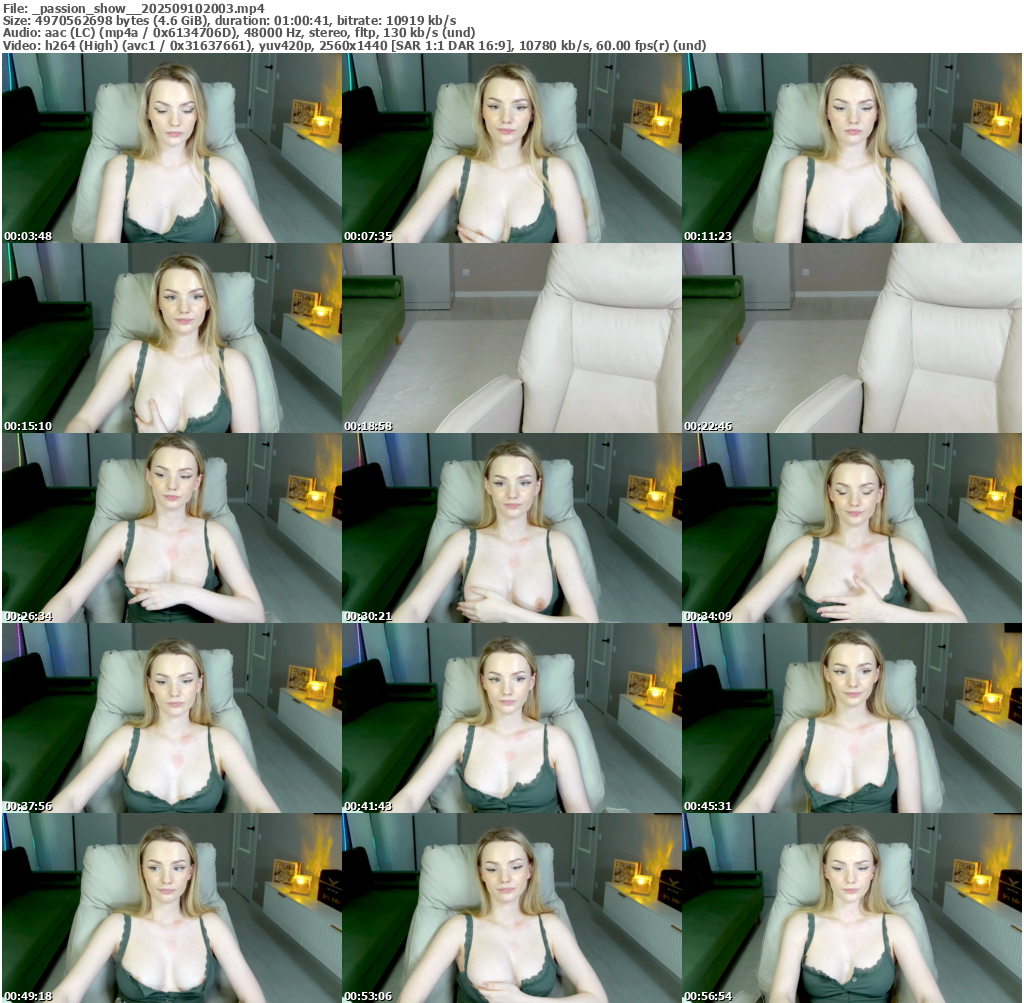1024x1003 pixels.
Task: Click the frame marked 00:45:31
Action: coord(851,718)
